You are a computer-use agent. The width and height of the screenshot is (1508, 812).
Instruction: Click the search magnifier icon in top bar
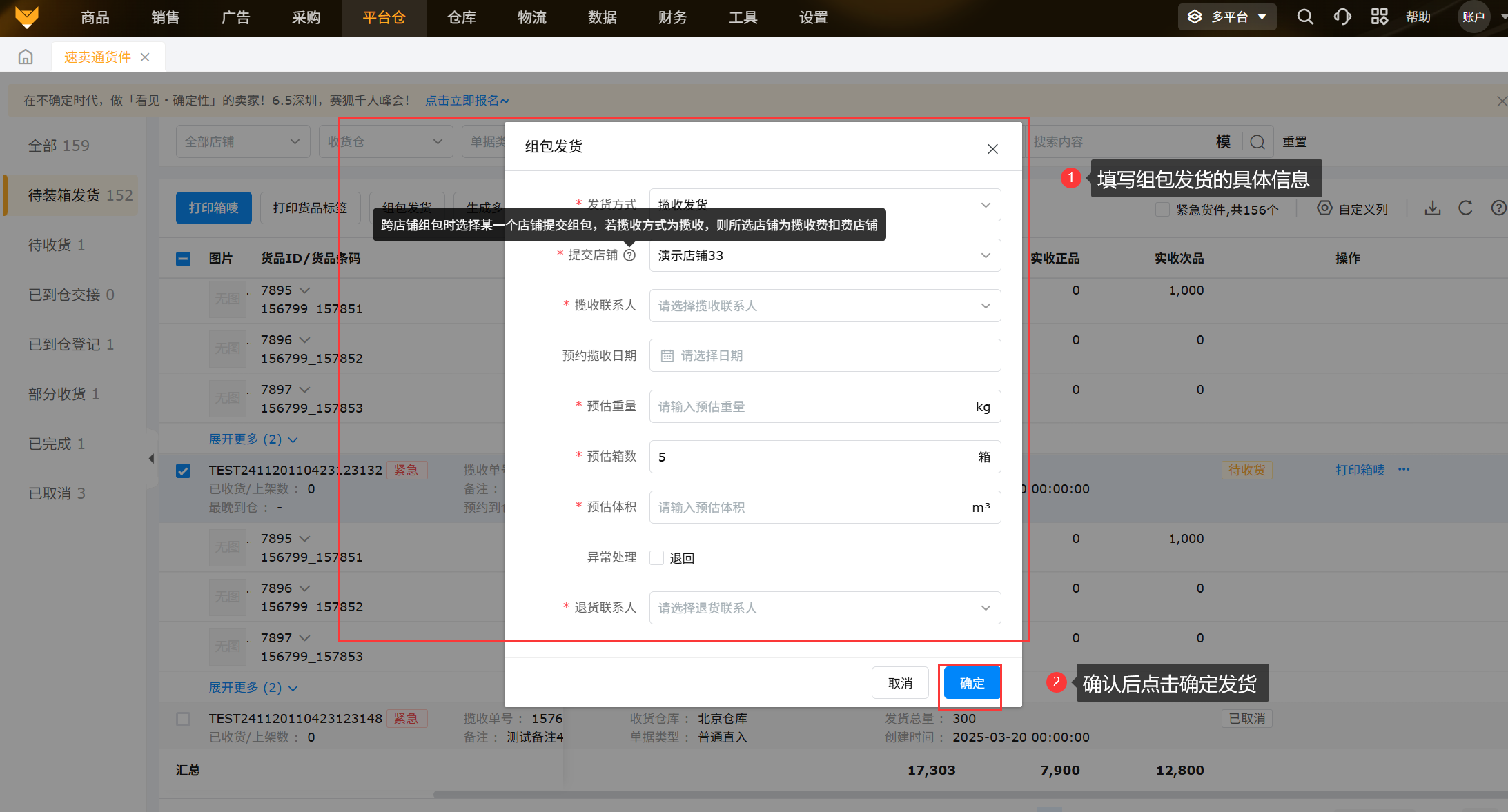coord(1304,17)
